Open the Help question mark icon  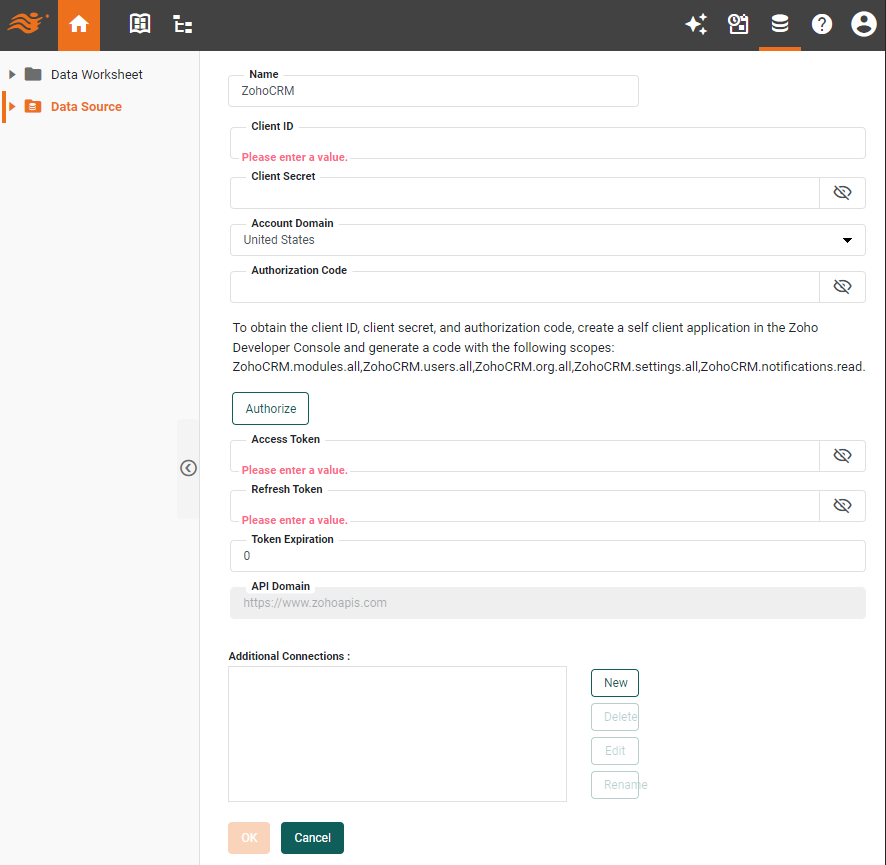tap(822, 24)
